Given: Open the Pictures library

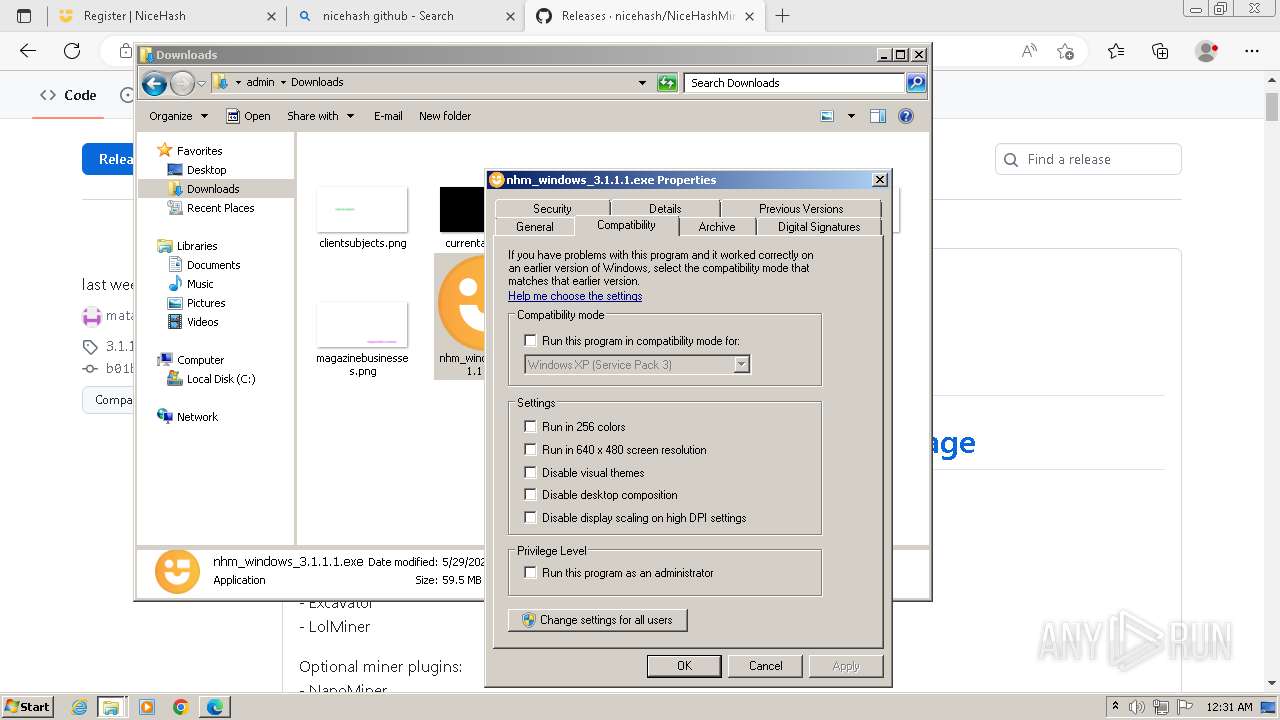Looking at the screenshot, I should pyautogui.click(x=206, y=303).
